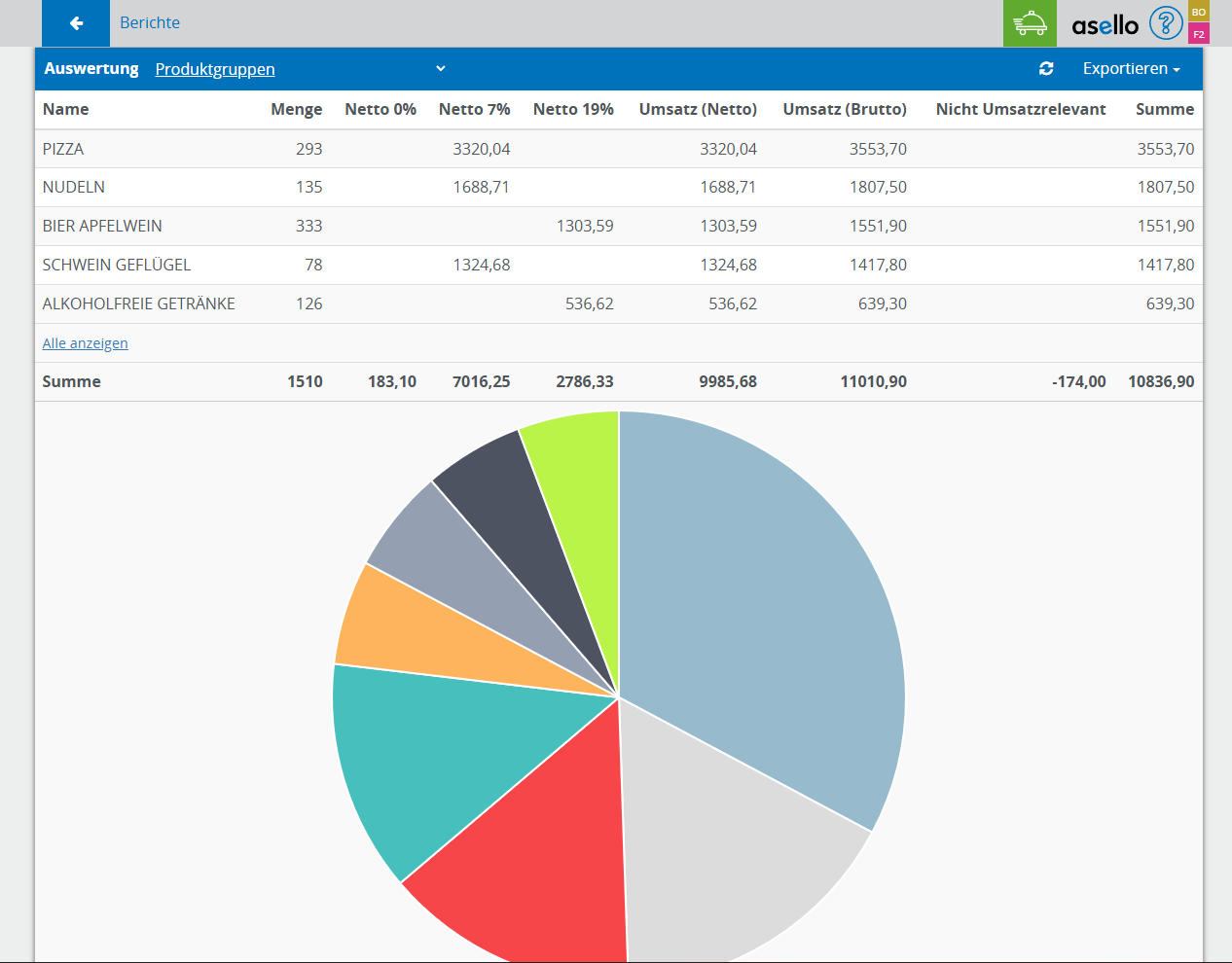The image size is (1232, 963).
Task: Open the Produktgruppen evaluation dropdown
Action: (x=300, y=69)
